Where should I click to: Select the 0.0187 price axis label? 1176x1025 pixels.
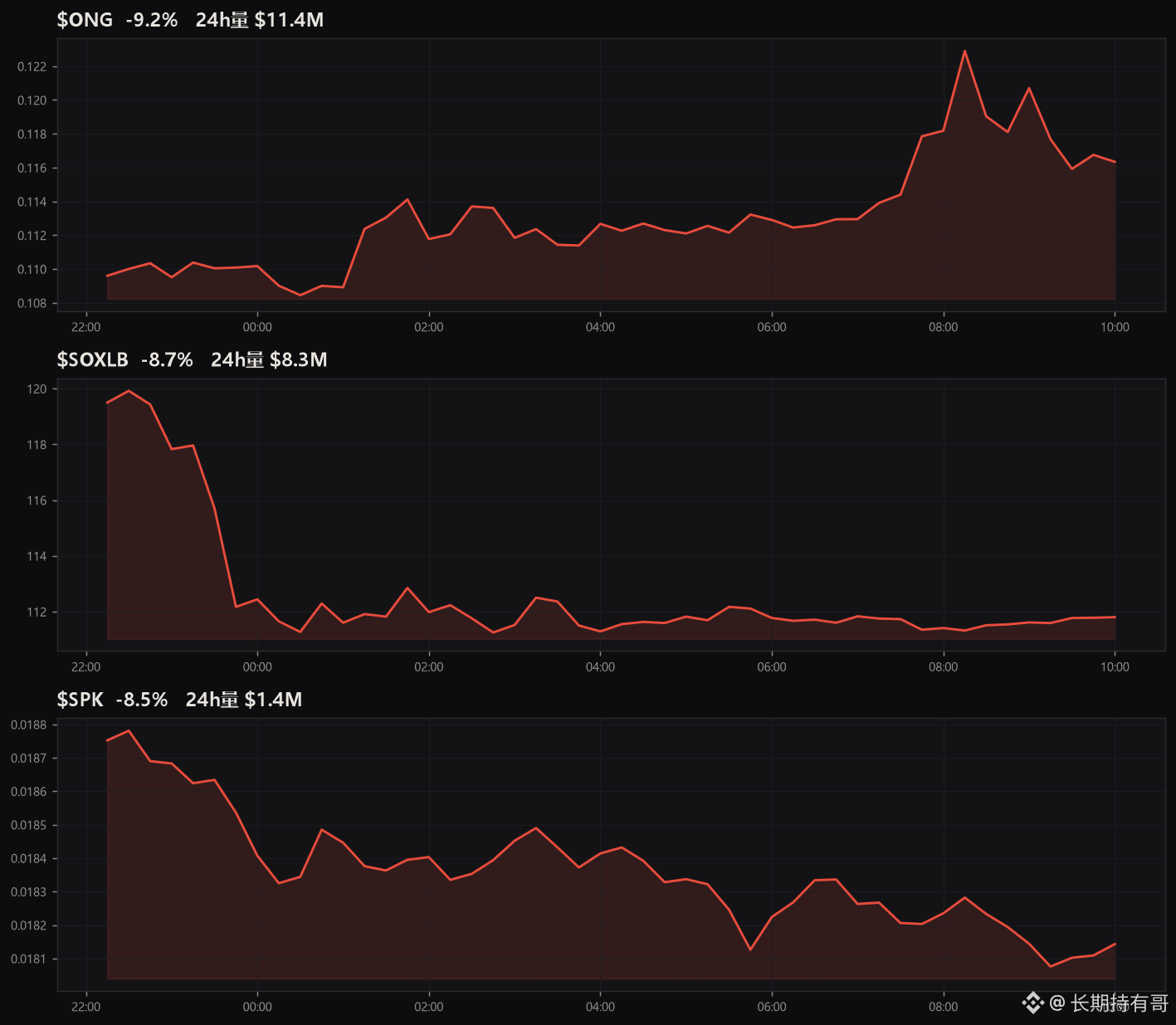click(x=29, y=759)
